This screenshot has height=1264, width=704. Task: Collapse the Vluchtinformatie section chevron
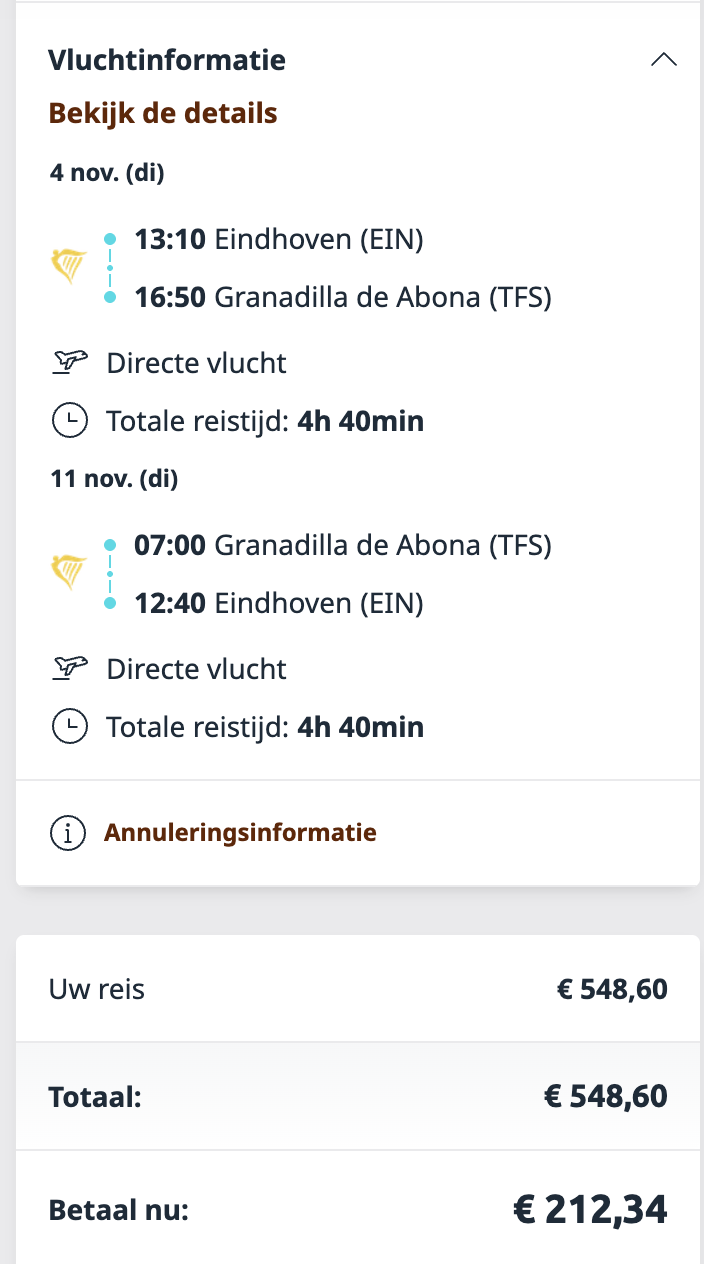pyautogui.click(x=663, y=60)
